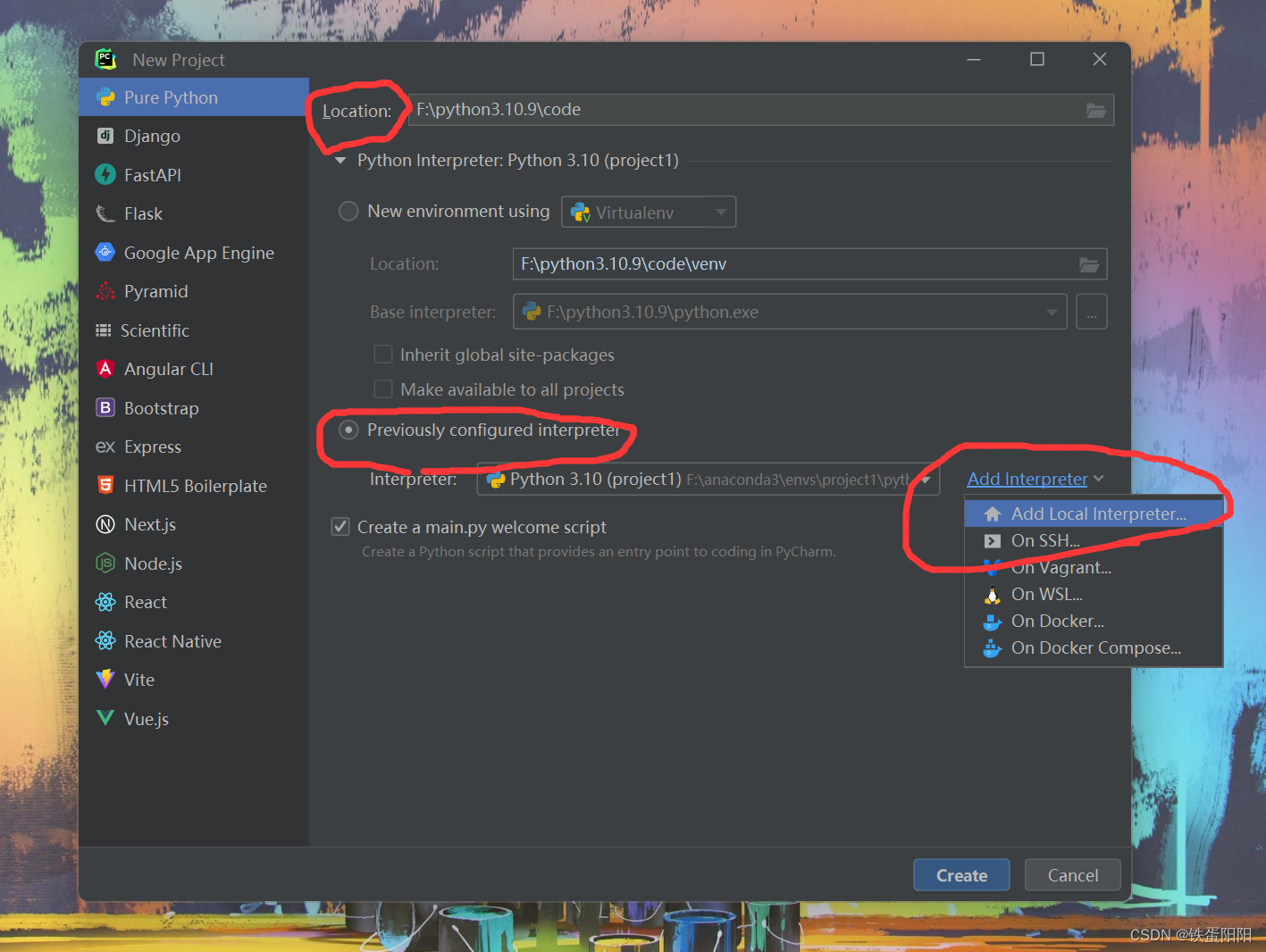Click the Angular CLI icon
The height and width of the screenshot is (952, 1266).
(x=105, y=369)
